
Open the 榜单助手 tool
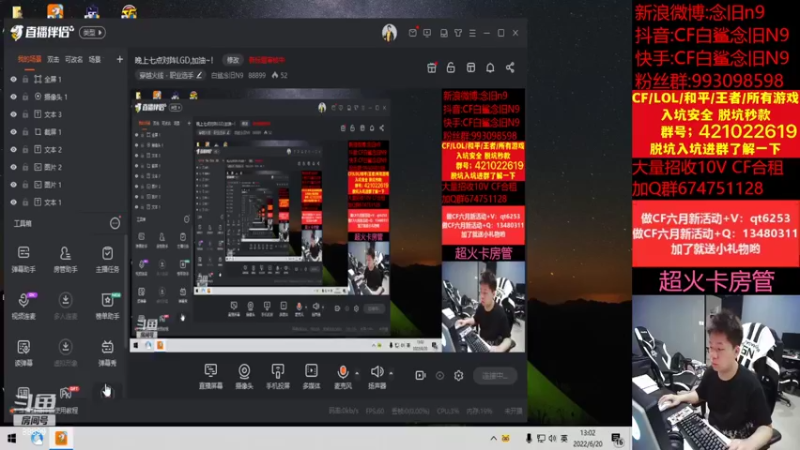107,306
